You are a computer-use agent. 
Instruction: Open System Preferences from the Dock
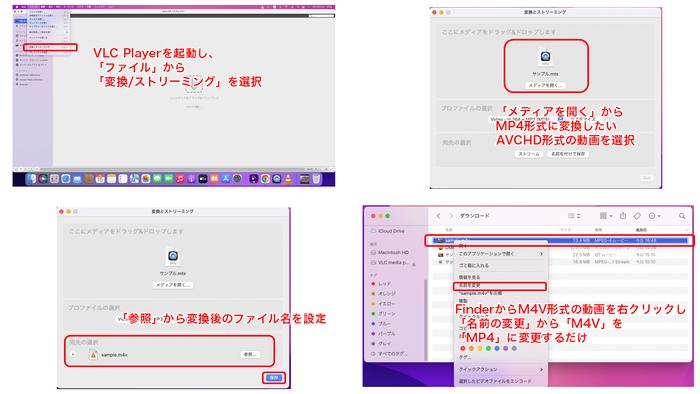[x=237, y=179]
